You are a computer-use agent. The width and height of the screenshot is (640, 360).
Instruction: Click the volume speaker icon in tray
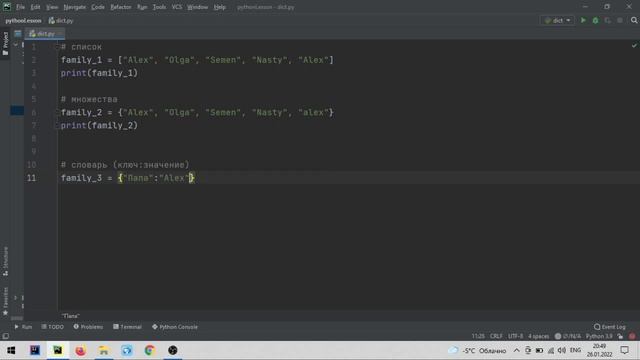[562, 350]
